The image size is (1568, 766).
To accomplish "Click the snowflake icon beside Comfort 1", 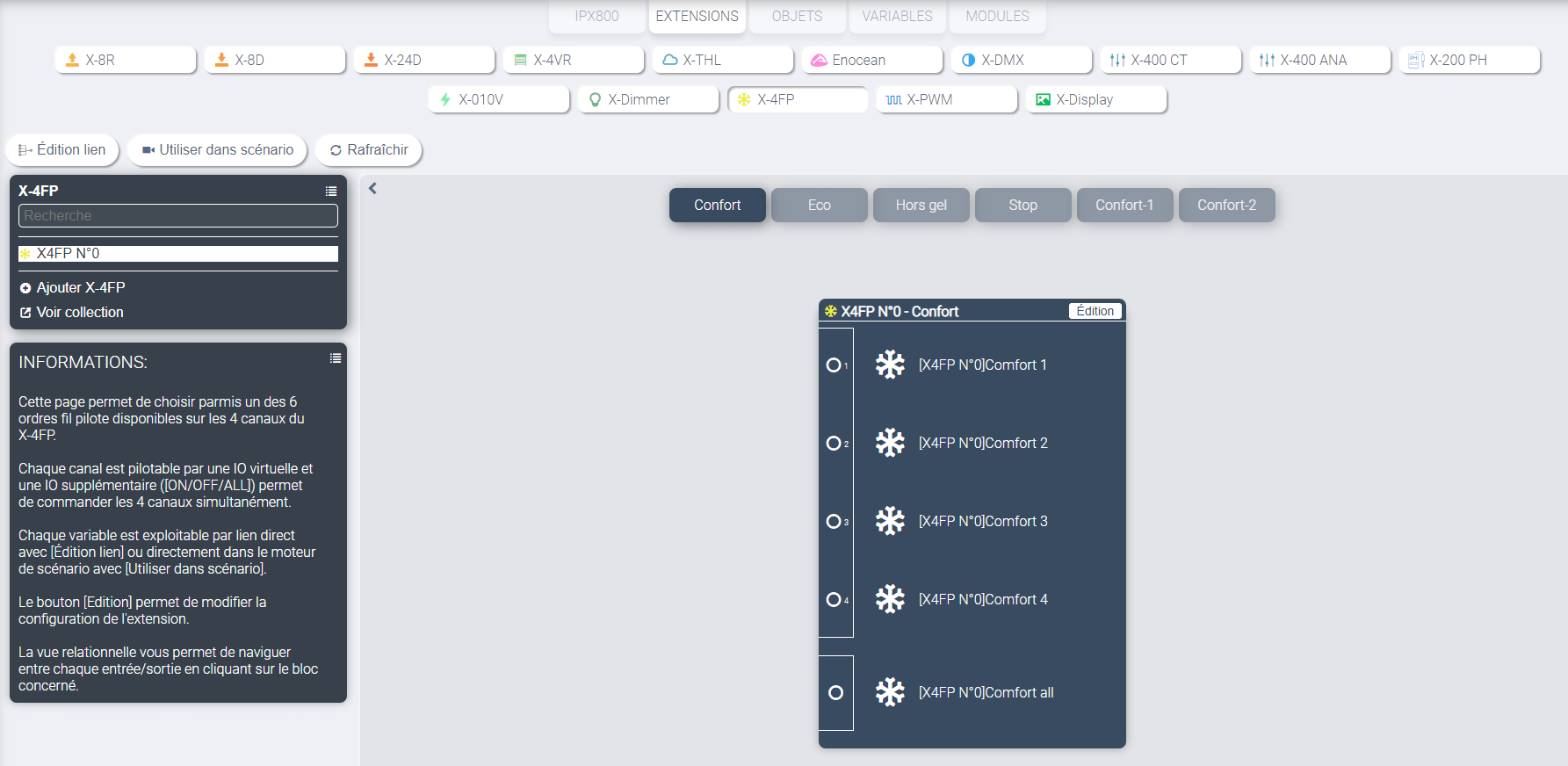I will 890,365.
